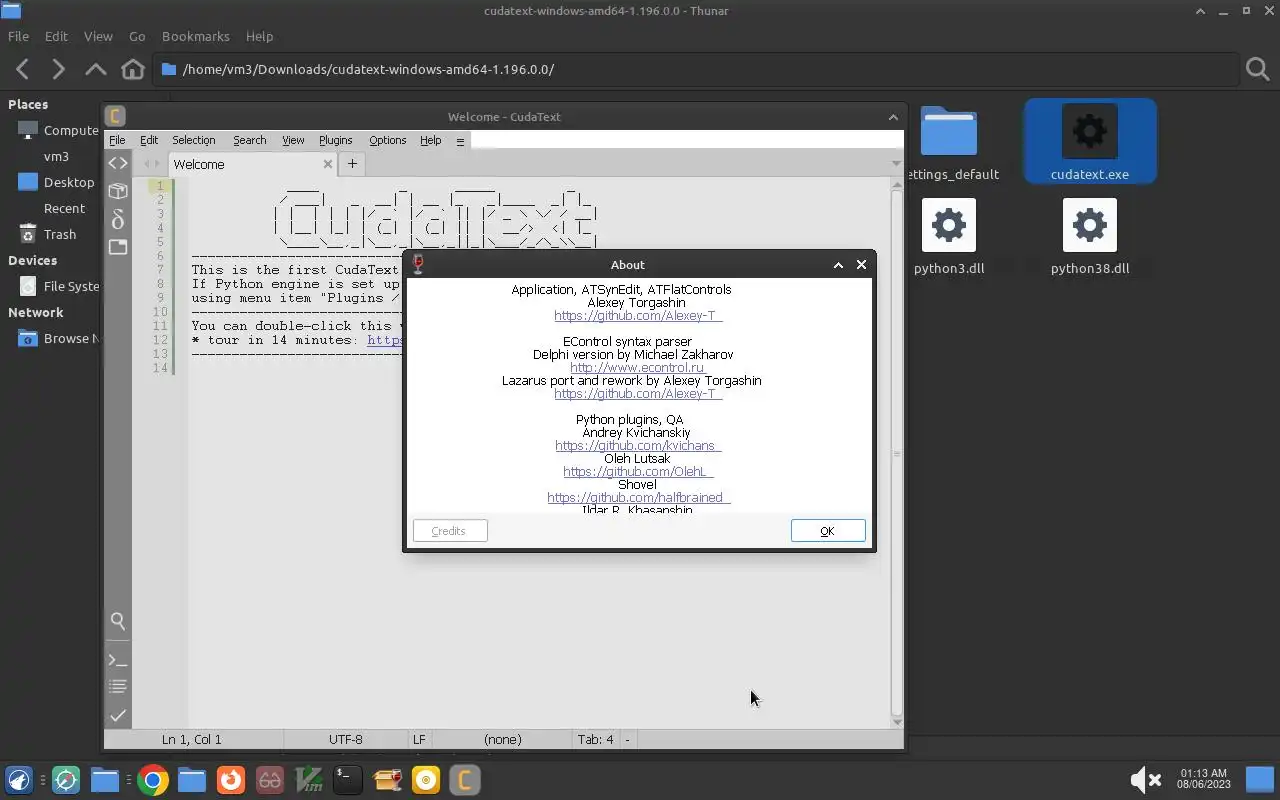The image size is (1280, 800).
Task: Select the cudatext.exe file icon
Action: [1090, 132]
